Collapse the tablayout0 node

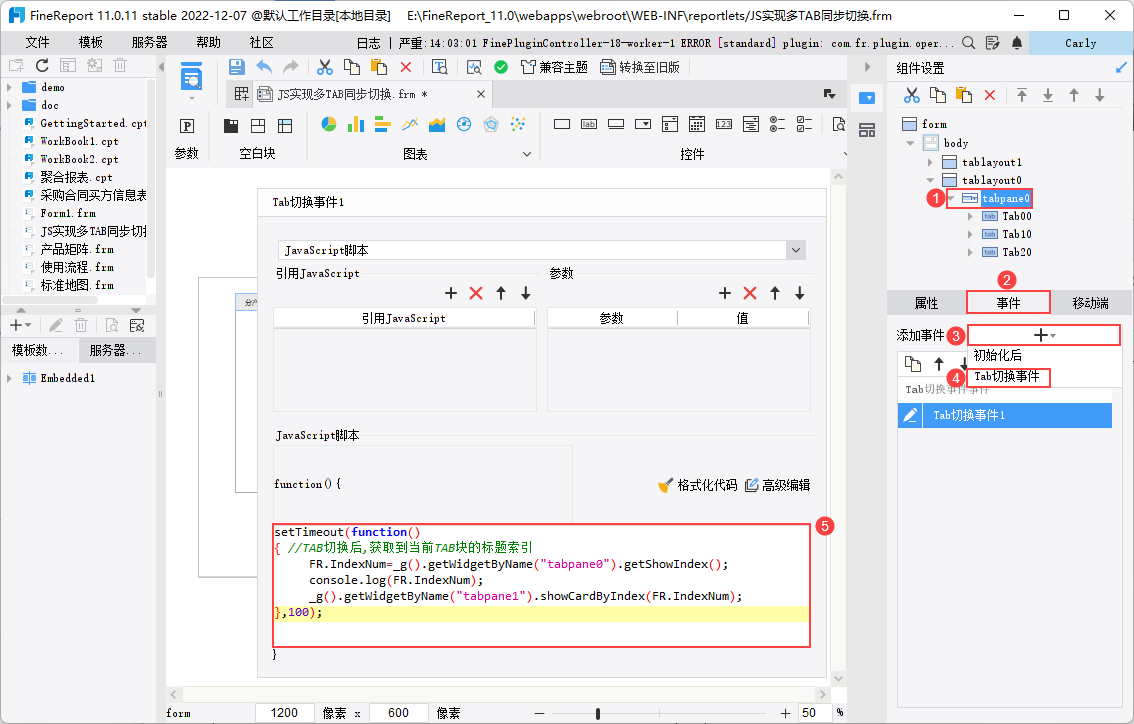pyautogui.click(x=930, y=181)
